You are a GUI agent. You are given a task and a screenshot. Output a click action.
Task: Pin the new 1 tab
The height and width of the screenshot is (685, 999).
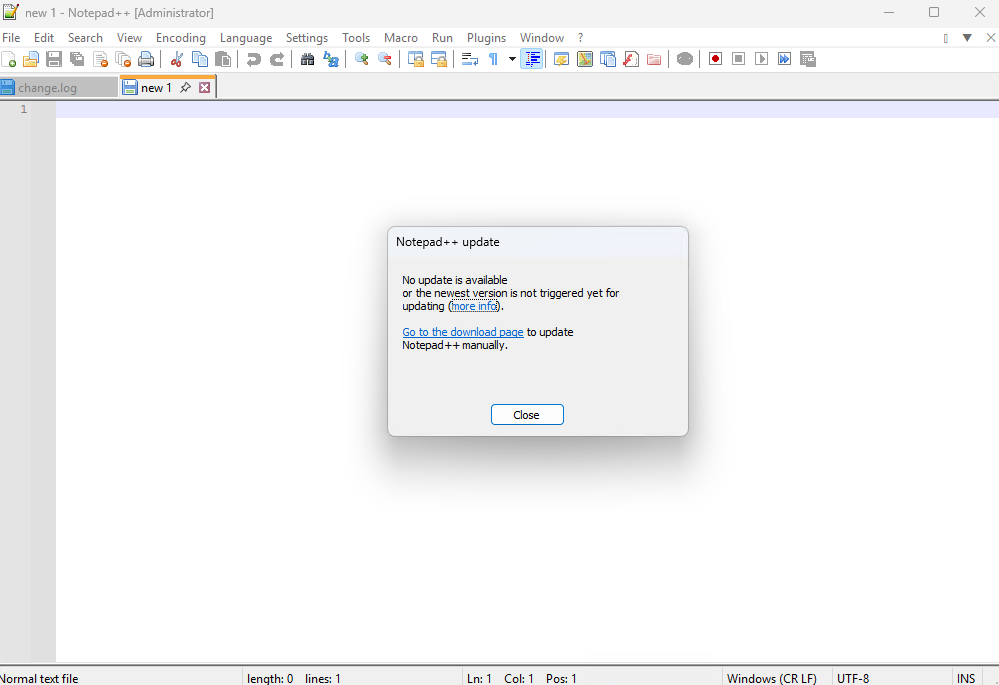pos(185,88)
